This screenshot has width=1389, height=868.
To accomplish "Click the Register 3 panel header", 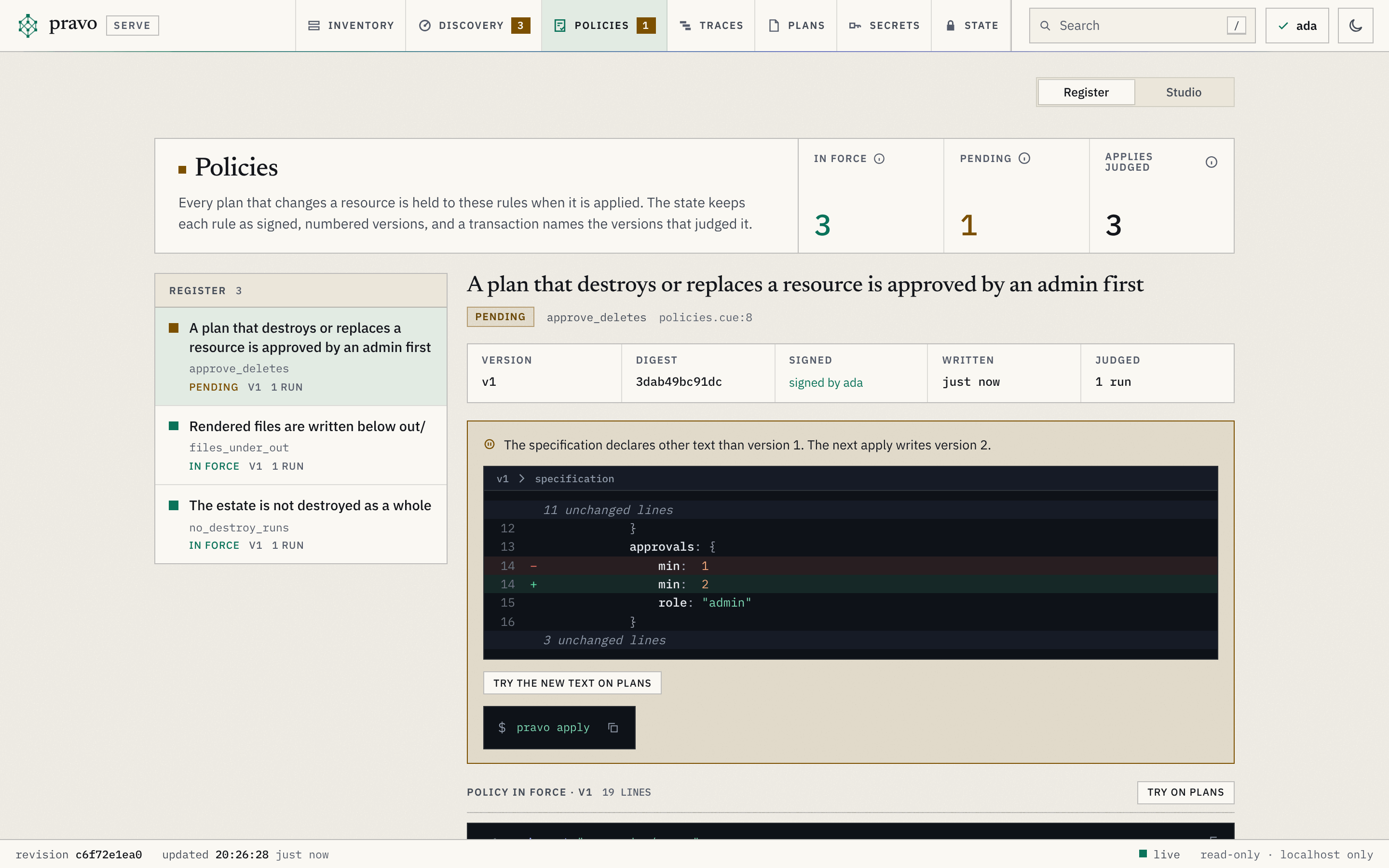I will click(x=301, y=290).
